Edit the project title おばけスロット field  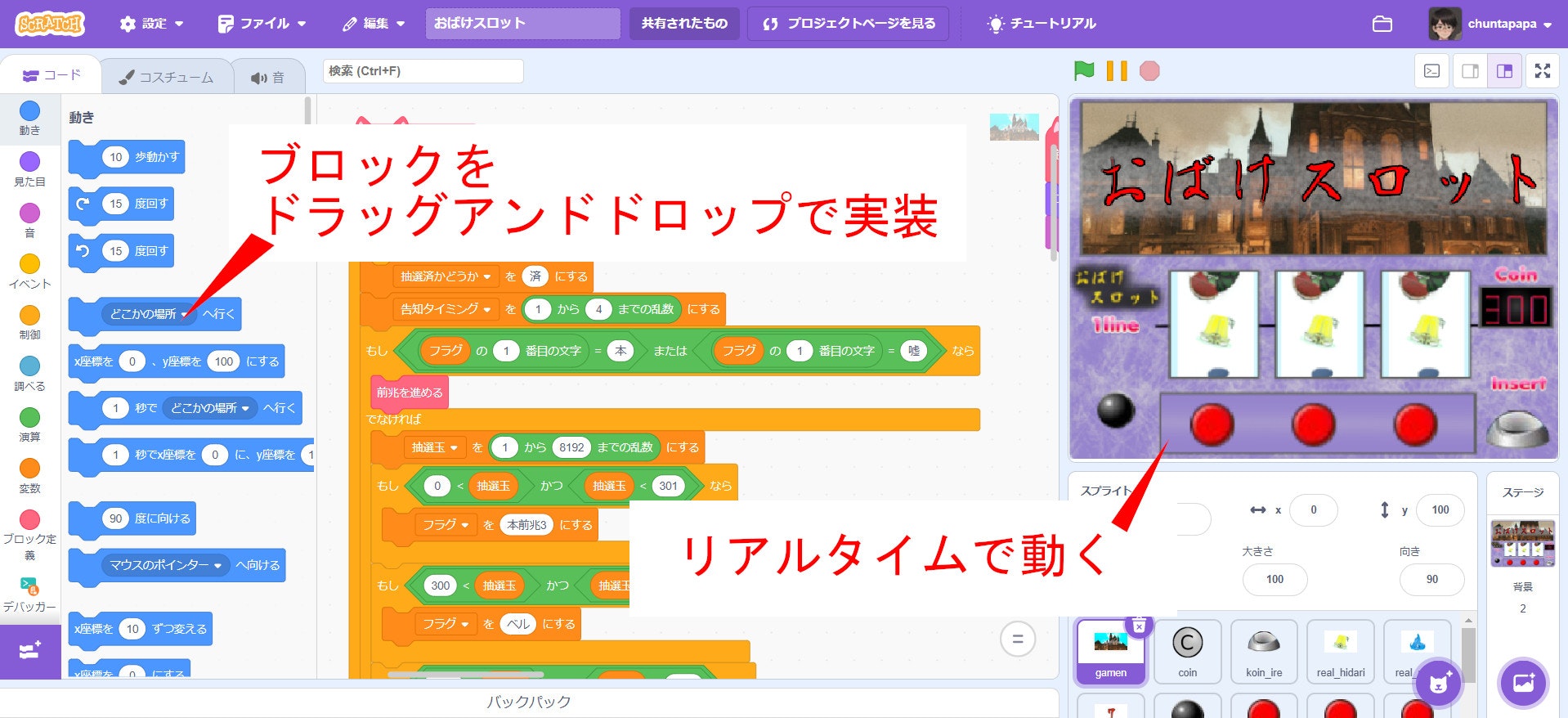522,24
